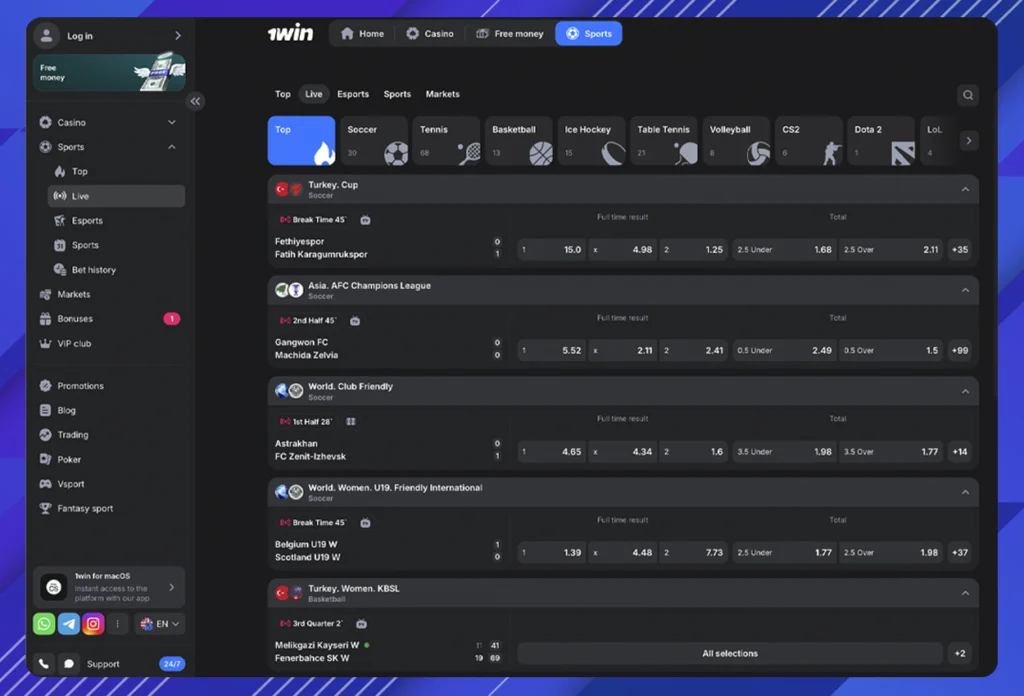
Task: Select LoL esports tile
Action: (937, 140)
